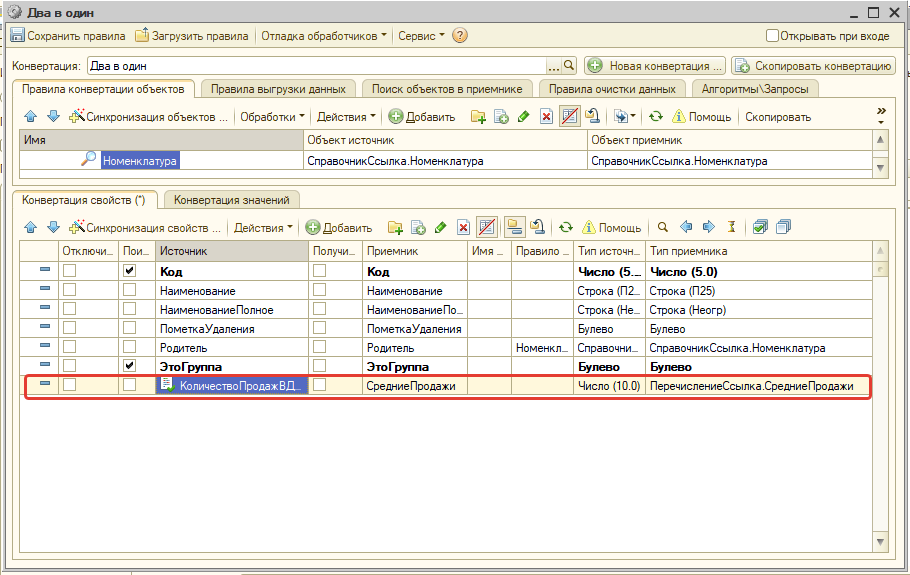Toggle search checkbox in Родитель row
The height and width of the screenshot is (575, 910).
point(129,347)
